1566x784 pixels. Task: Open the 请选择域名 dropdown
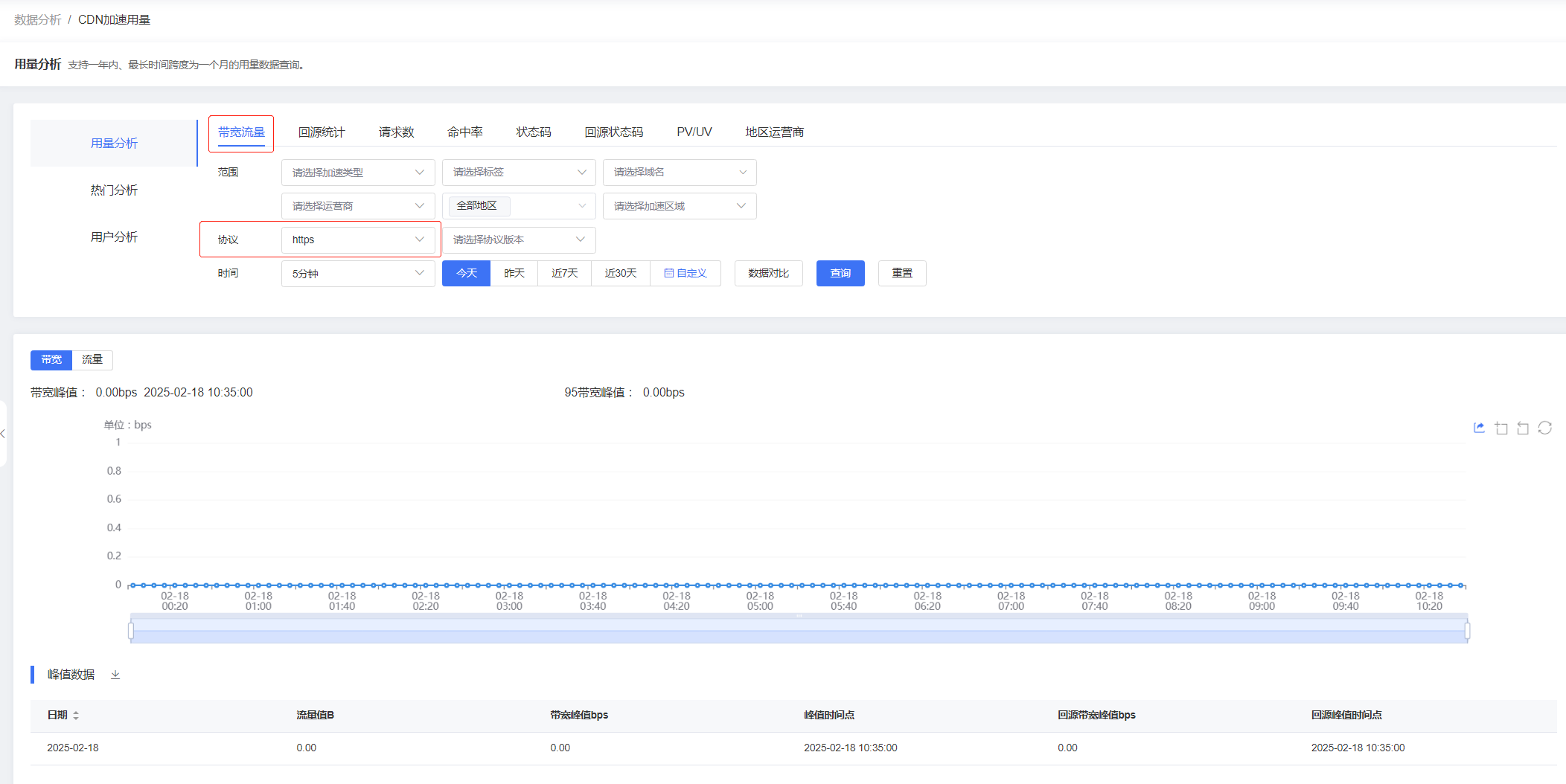pos(680,173)
